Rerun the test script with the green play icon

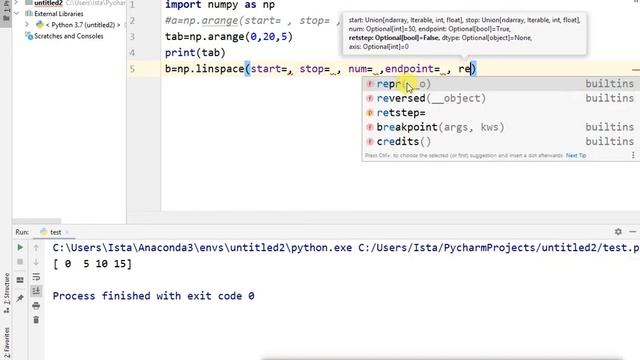[20, 247]
